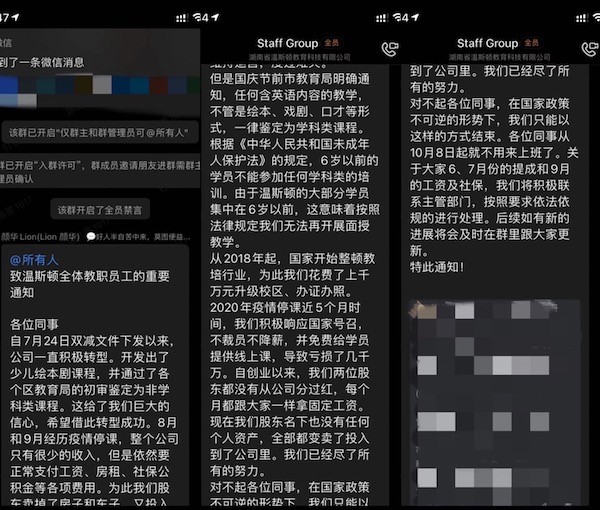Tap the line 根据《中华人民共和国未成年
Viewport: 600px width, 510px height.
290,144
